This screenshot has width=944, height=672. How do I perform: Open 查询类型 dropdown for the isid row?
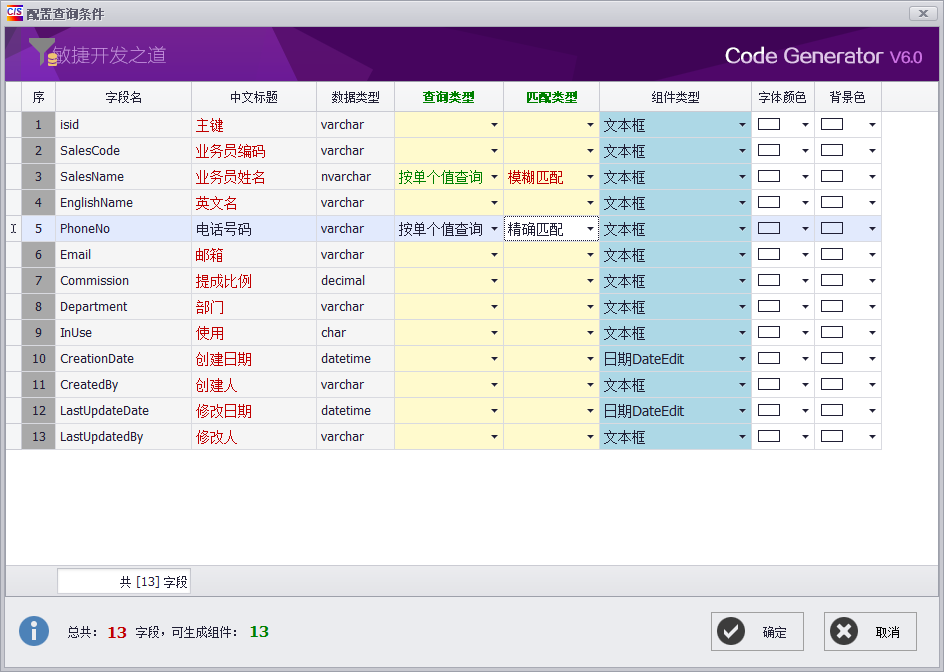(494, 125)
